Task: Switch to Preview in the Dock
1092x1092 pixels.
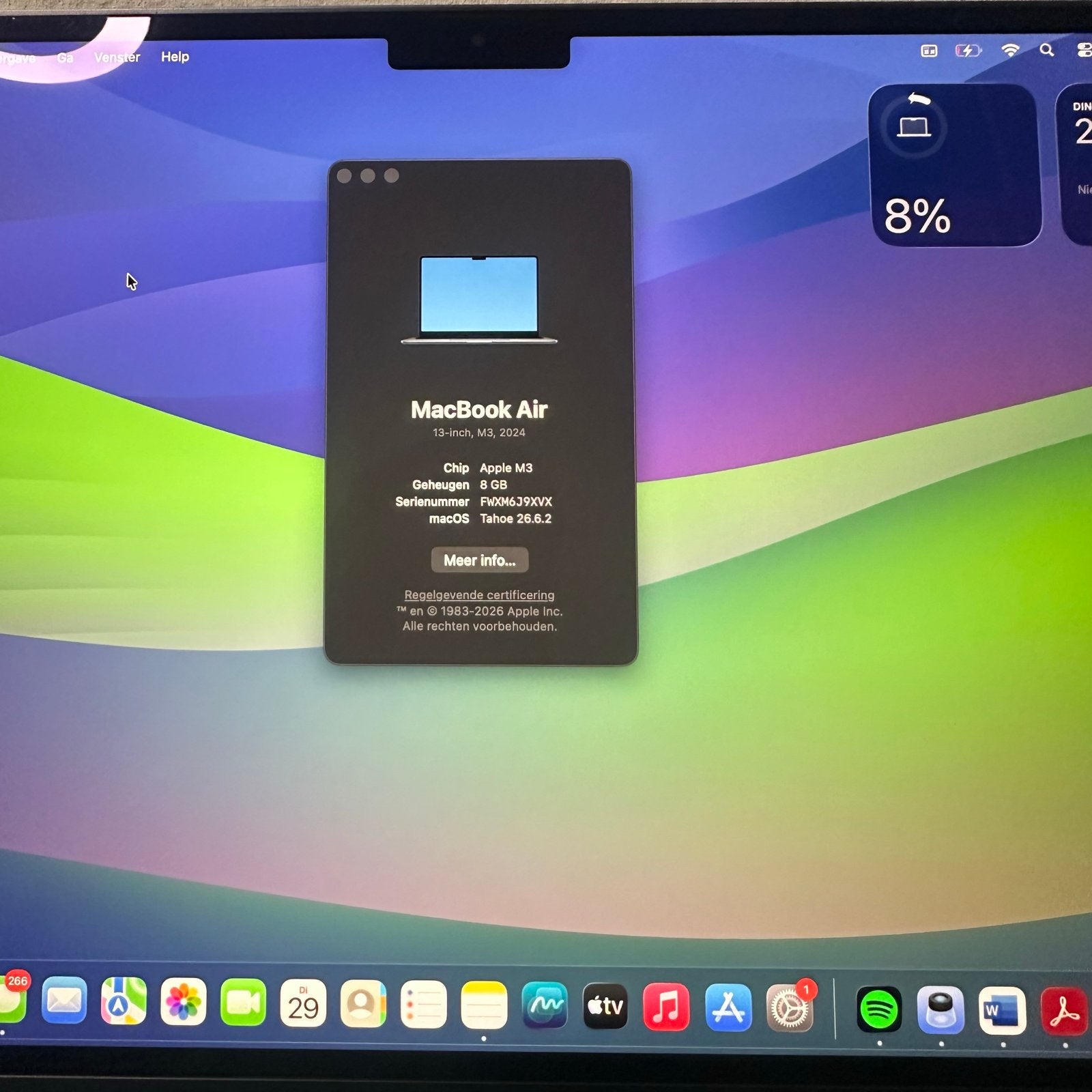Action: (x=940, y=1010)
